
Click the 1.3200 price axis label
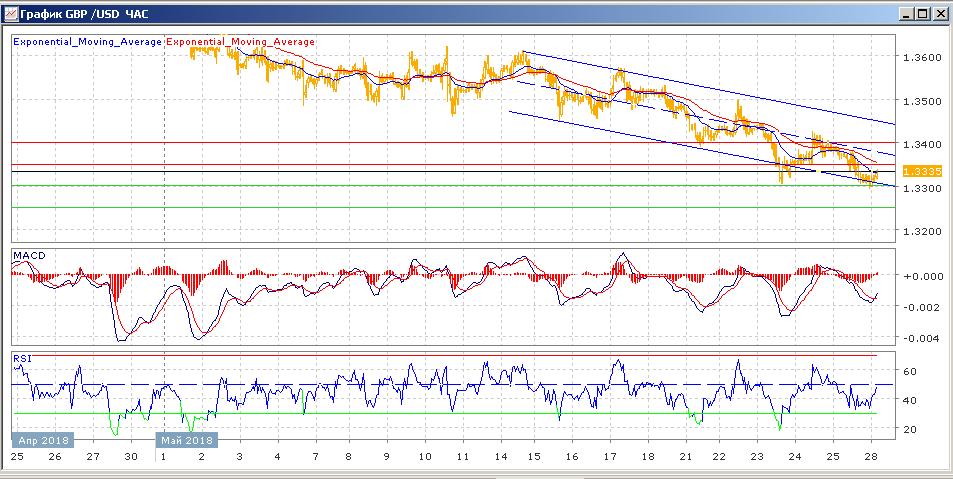(921, 231)
